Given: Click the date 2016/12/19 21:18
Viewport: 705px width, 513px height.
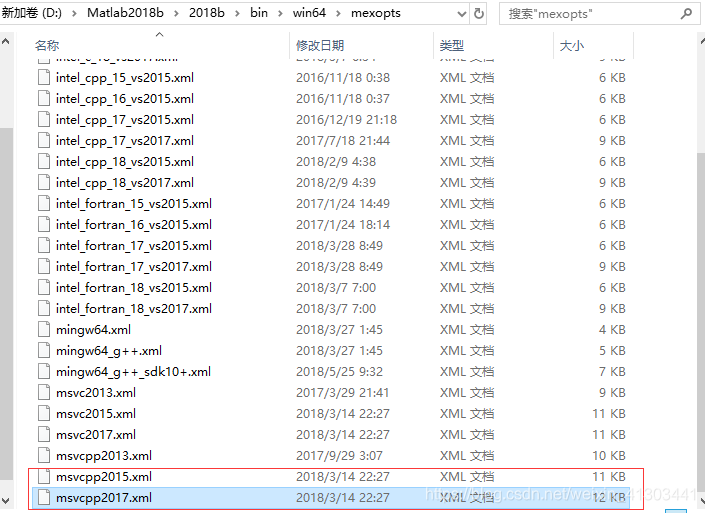Looking at the screenshot, I should (346, 120).
